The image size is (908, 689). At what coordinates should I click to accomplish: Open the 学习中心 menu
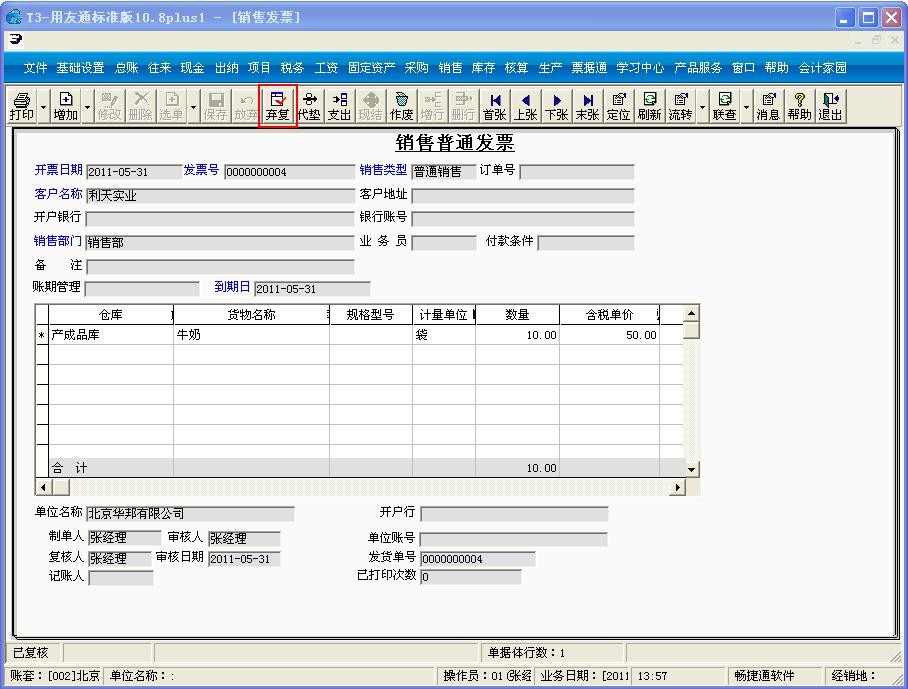[x=640, y=68]
